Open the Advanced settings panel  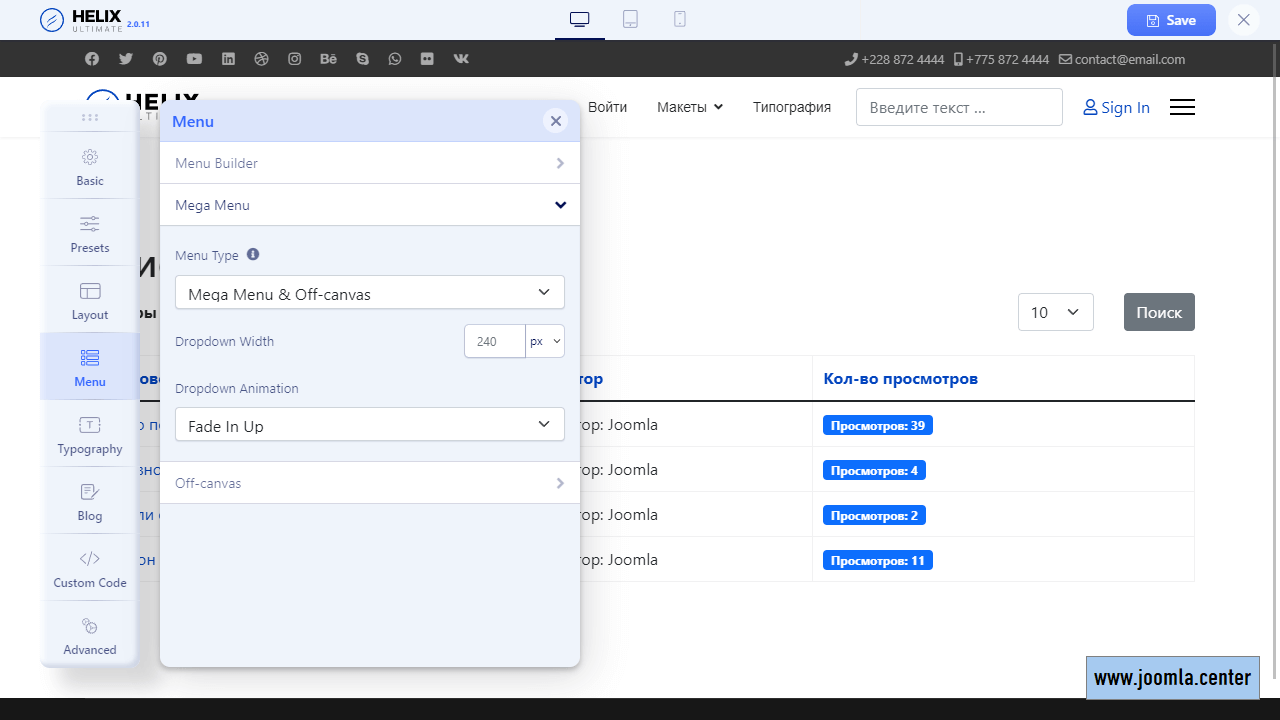pos(90,635)
